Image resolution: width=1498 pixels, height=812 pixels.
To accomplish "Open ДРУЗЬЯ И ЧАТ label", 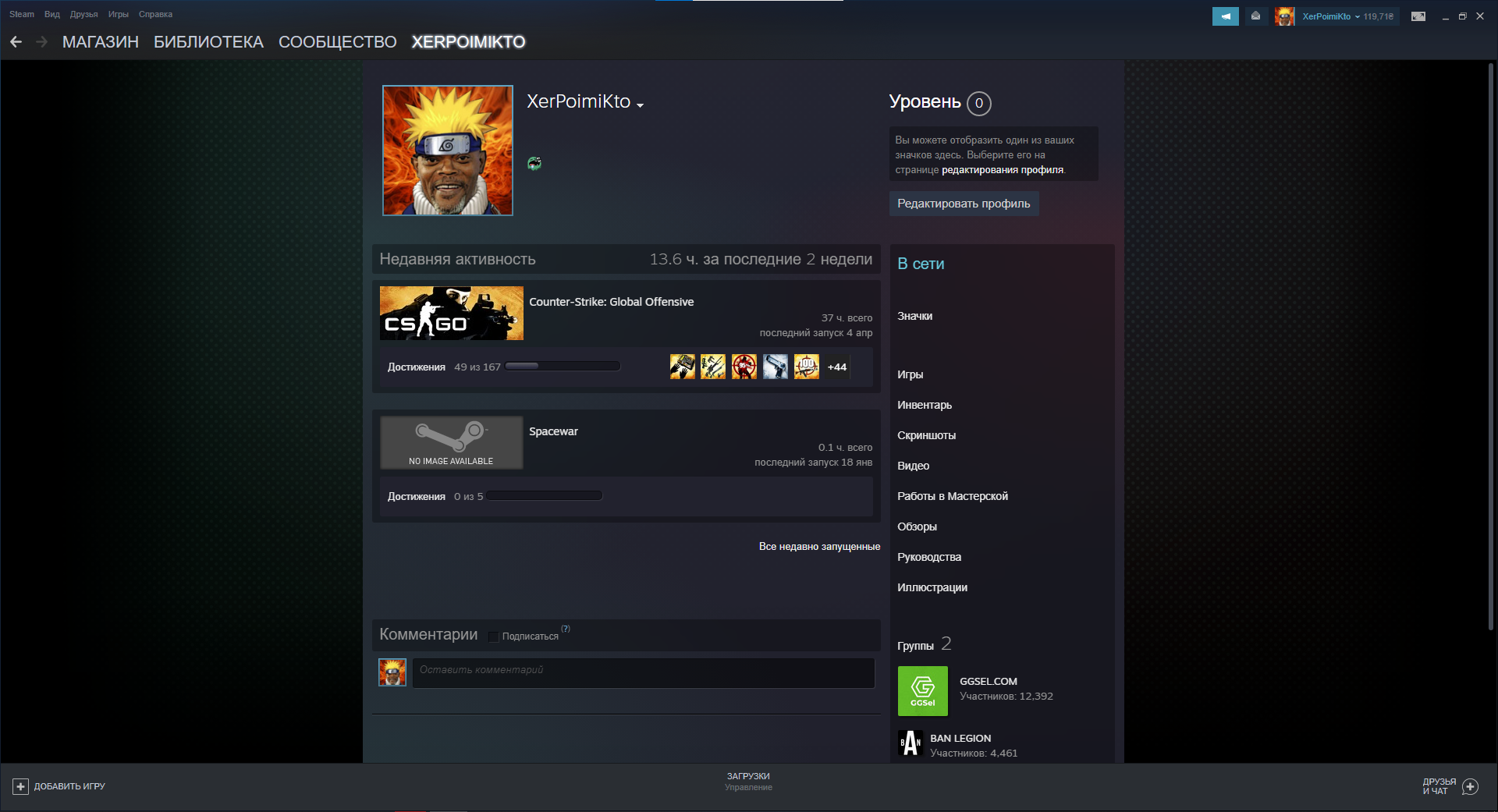I will click(1439, 786).
